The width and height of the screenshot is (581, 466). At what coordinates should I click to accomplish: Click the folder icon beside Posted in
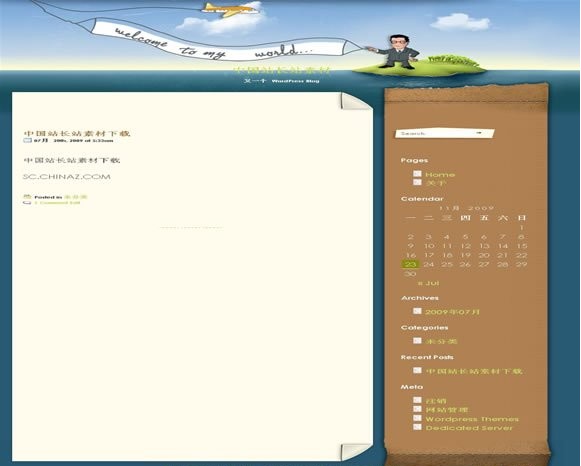(x=27, y=197)
